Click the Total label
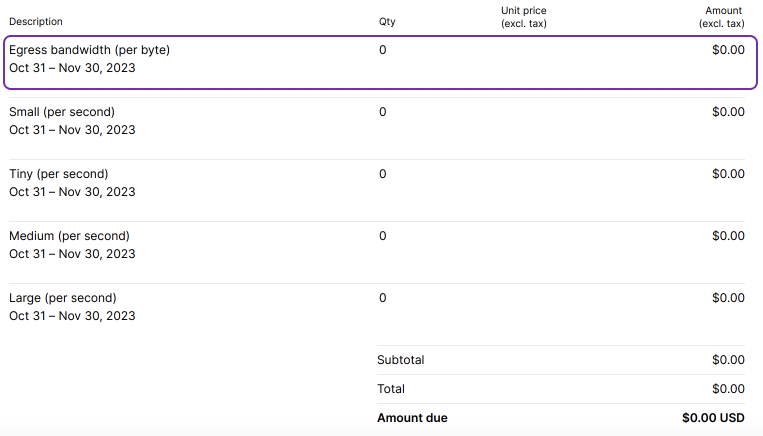Image resolution: width=763 pixels, height=436 pixels. tap(391, 389)
